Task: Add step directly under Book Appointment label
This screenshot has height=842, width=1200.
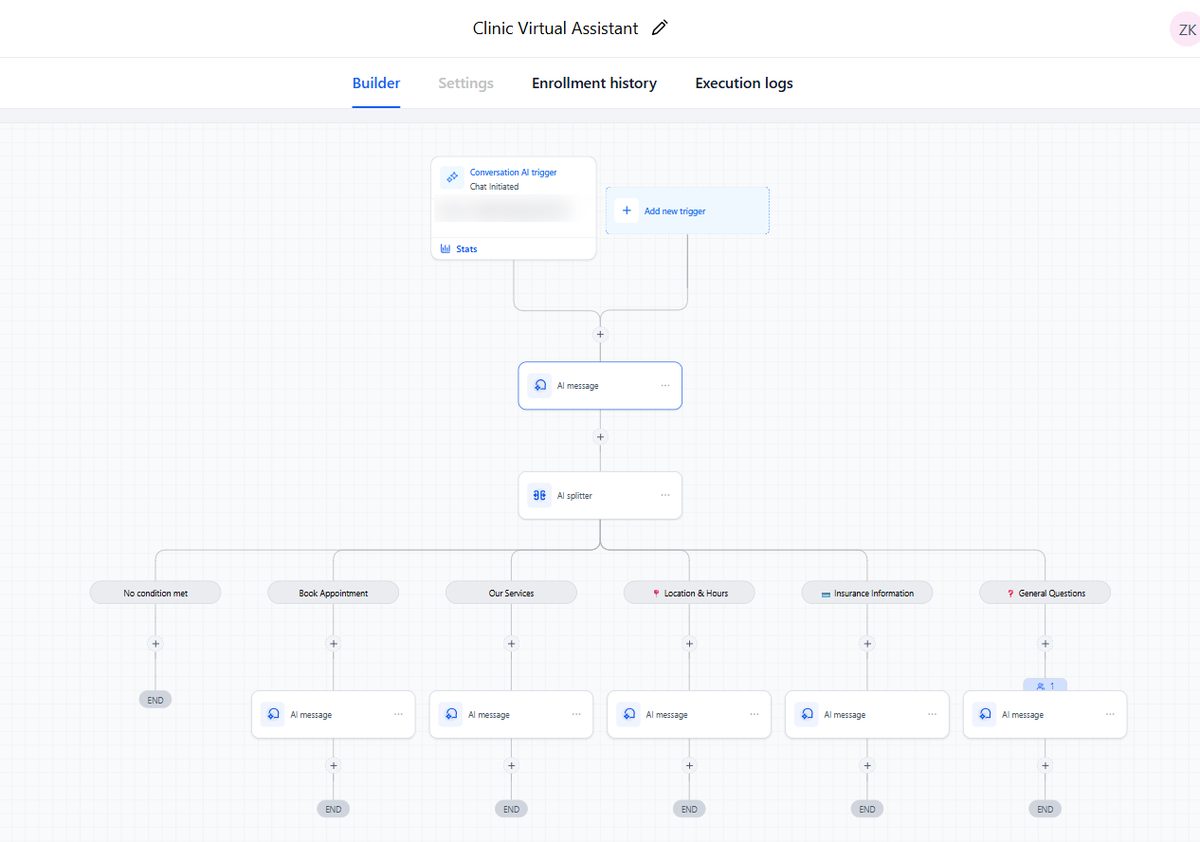Action: [x=333, y=644]
